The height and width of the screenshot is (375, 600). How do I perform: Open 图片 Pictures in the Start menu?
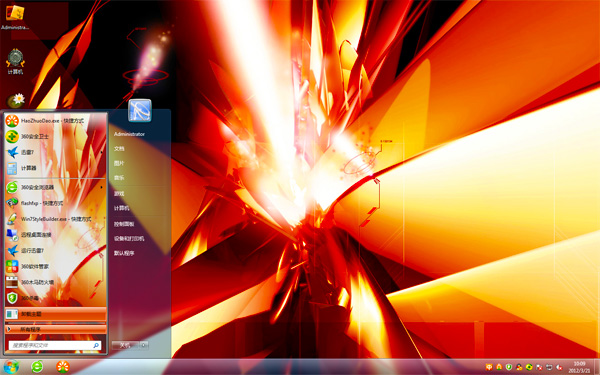[x=119, y=163]
